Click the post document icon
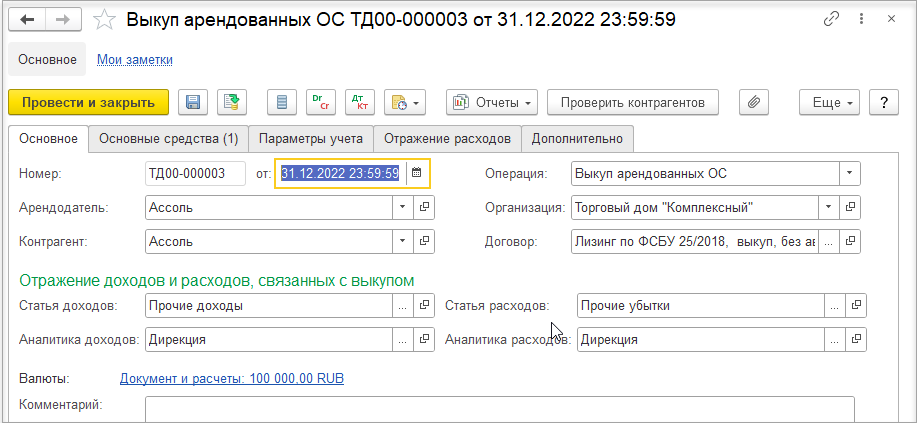 point(232,102)
